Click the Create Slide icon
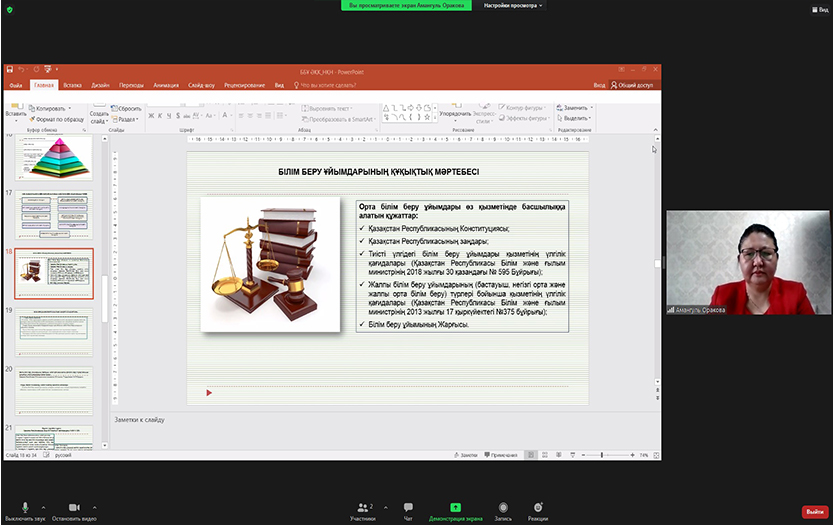The width and height of the screenshot is (833, 525). coord(99,108)
